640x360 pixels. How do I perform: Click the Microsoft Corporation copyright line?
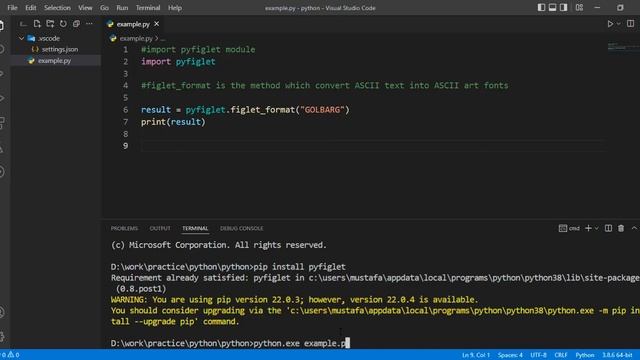(218, 245)
